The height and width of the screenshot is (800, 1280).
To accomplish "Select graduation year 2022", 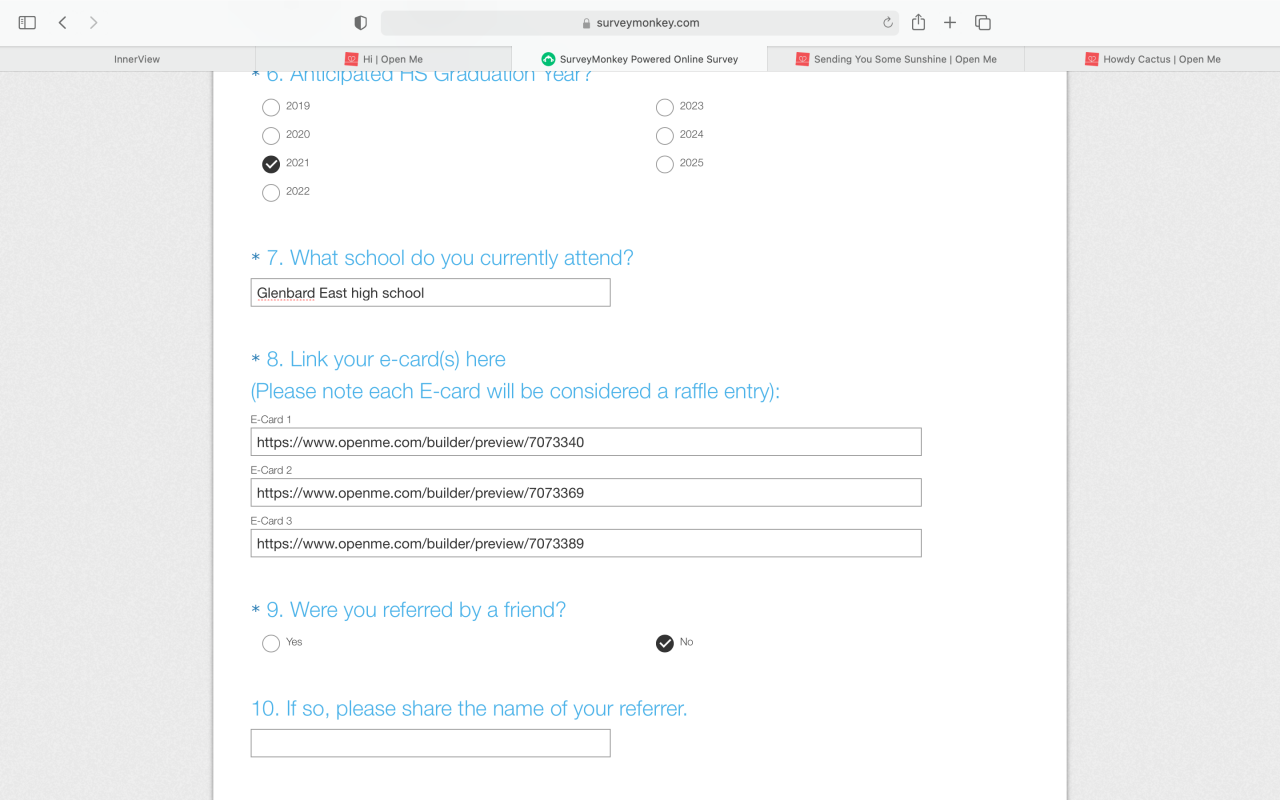I will coord(271,193).
